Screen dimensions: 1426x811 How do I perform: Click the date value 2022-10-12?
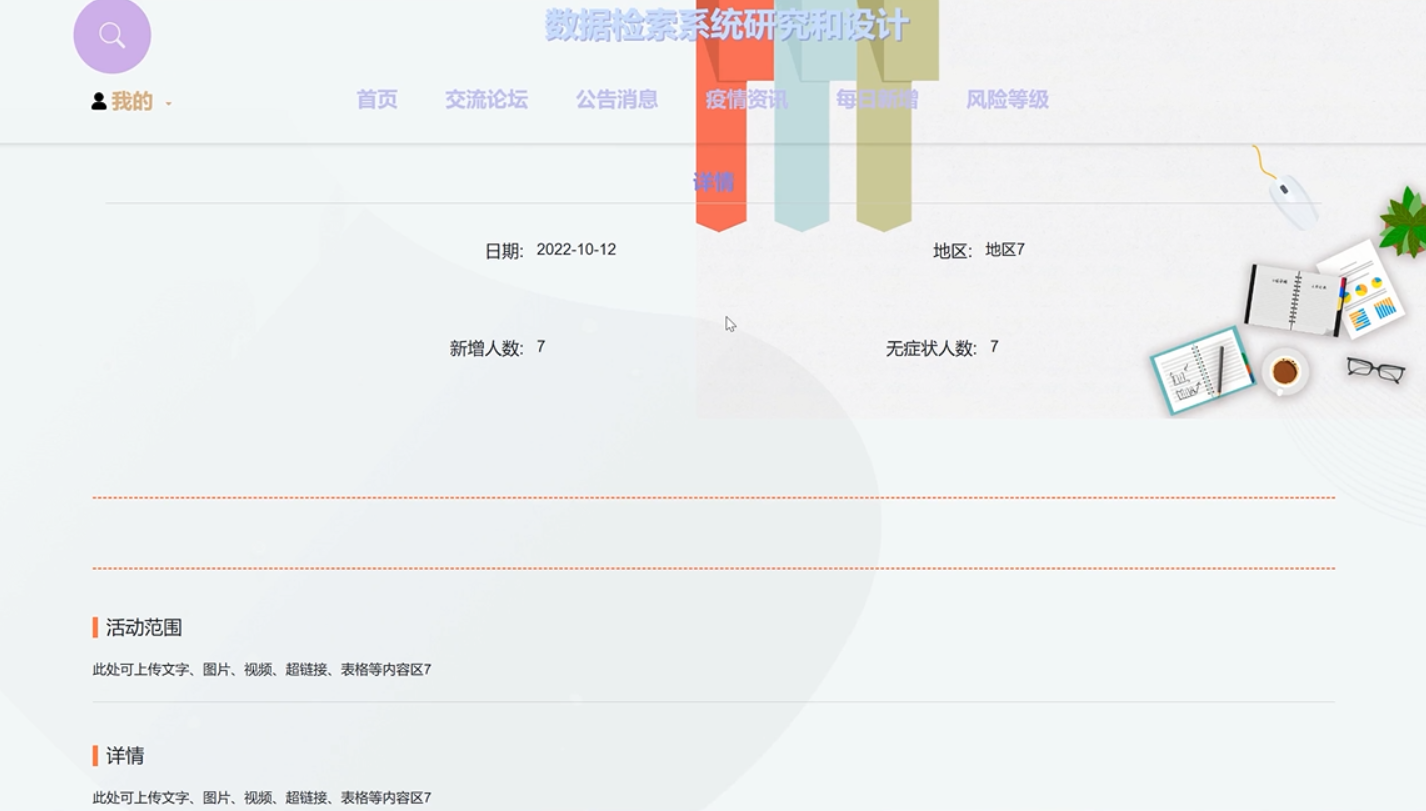pyautogui.click(x=578, y=249)
